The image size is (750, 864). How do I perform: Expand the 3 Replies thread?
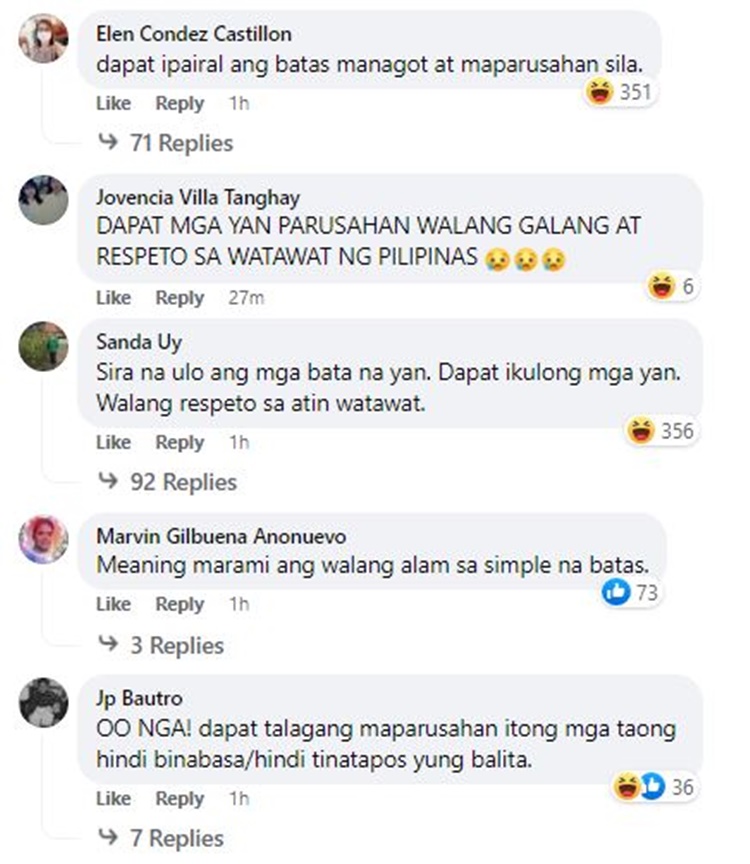[161, 645]
